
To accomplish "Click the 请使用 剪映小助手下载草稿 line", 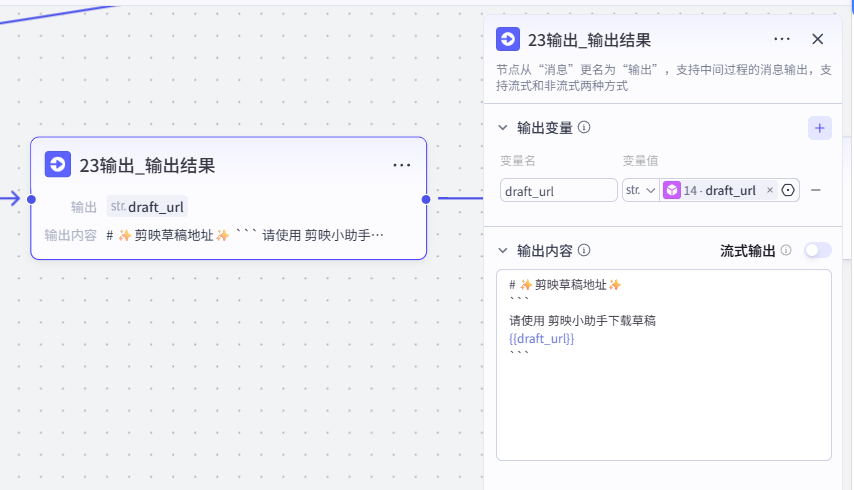I will coord(582,321).
